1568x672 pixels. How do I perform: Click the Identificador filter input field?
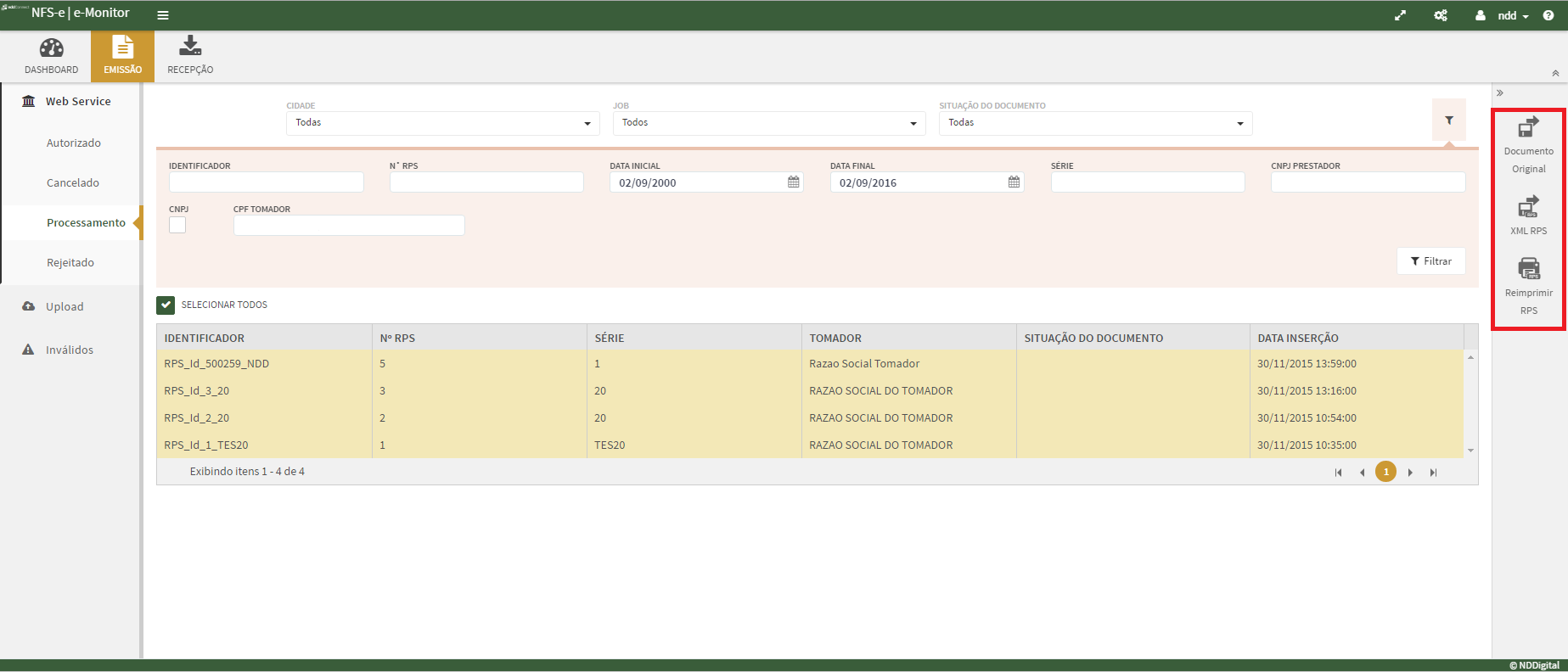(x=266, y=182)
